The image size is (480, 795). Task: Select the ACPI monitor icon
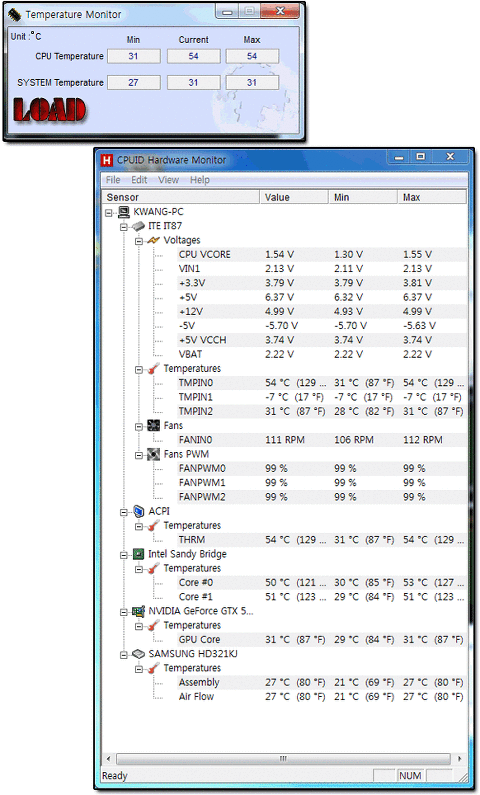(x=138, y=512)
